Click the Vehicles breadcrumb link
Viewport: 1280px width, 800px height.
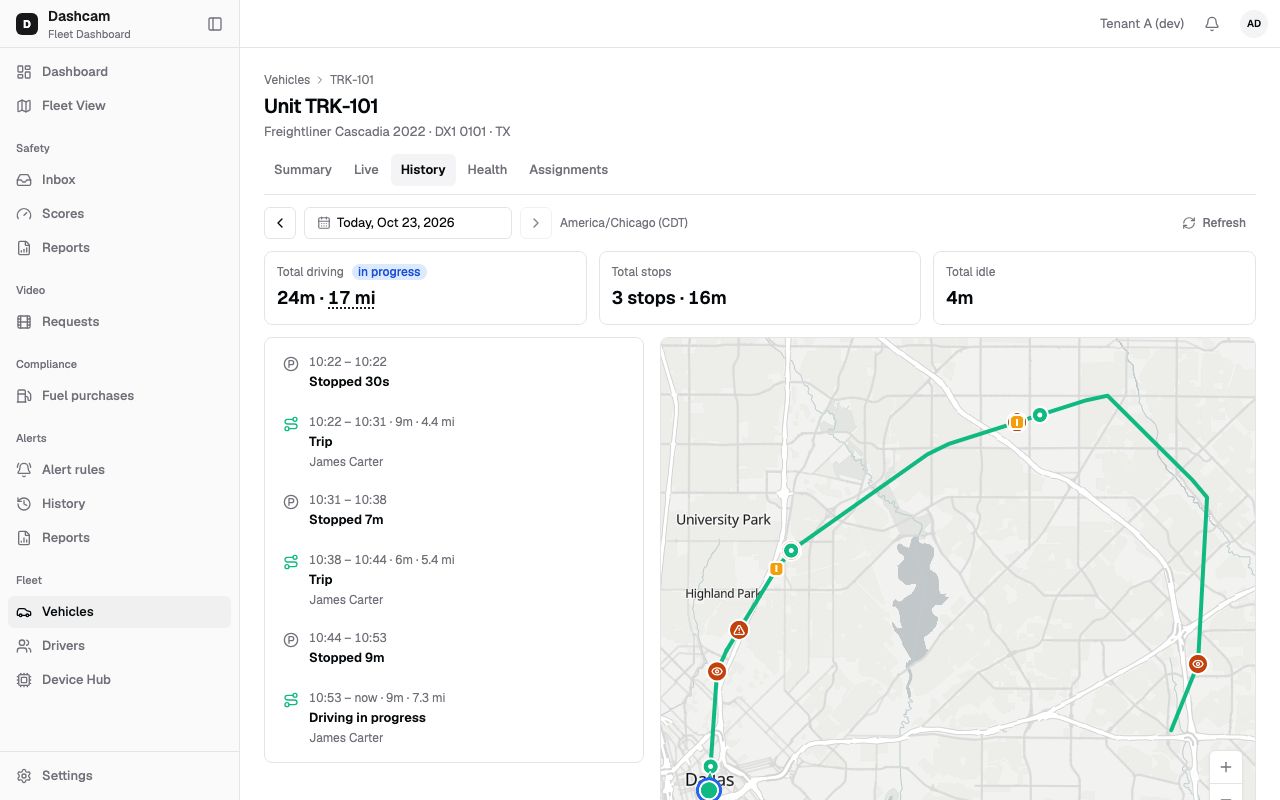tap(287, 80)
